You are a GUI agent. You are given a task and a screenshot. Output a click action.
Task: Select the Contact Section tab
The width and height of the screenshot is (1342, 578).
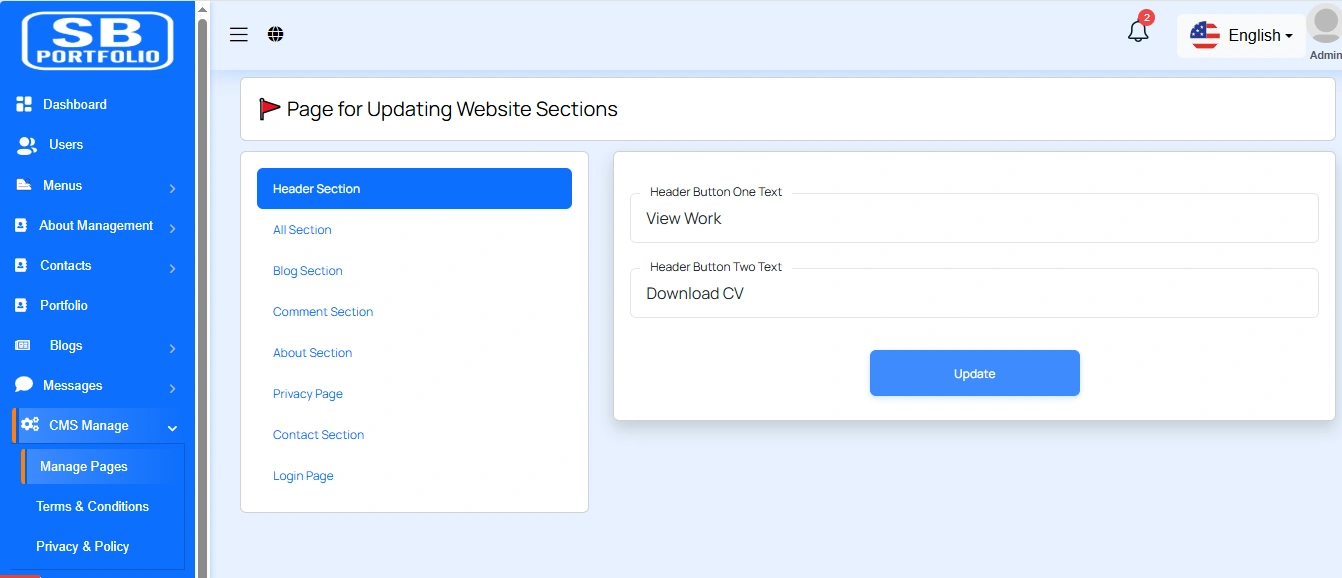pyautogui.click(x=318, y=435)
